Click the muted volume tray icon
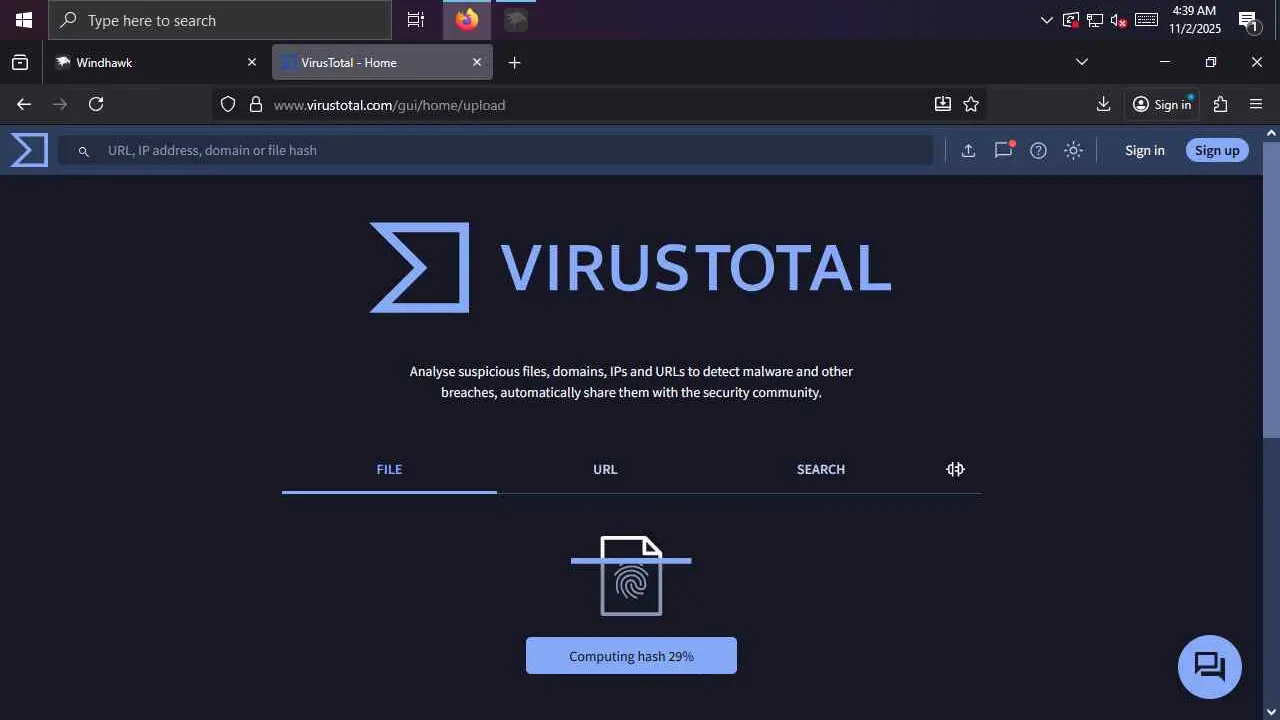The width and height of the screenshot is (1280, 720). coord(1119,20)
